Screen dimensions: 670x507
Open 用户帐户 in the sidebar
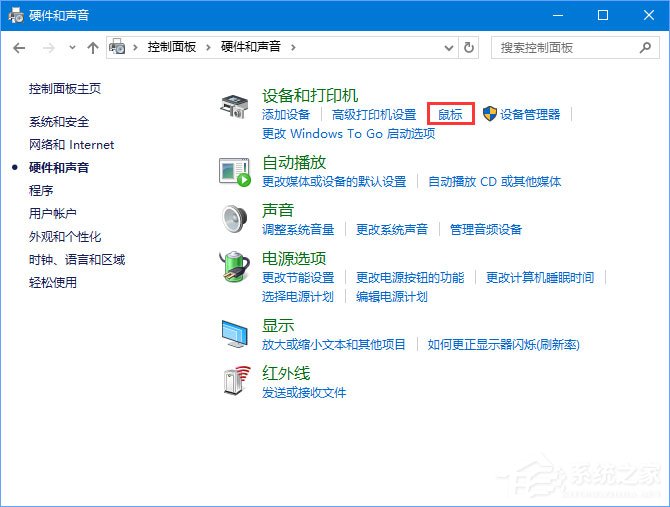pyautogui.click(x=53, y=213)
